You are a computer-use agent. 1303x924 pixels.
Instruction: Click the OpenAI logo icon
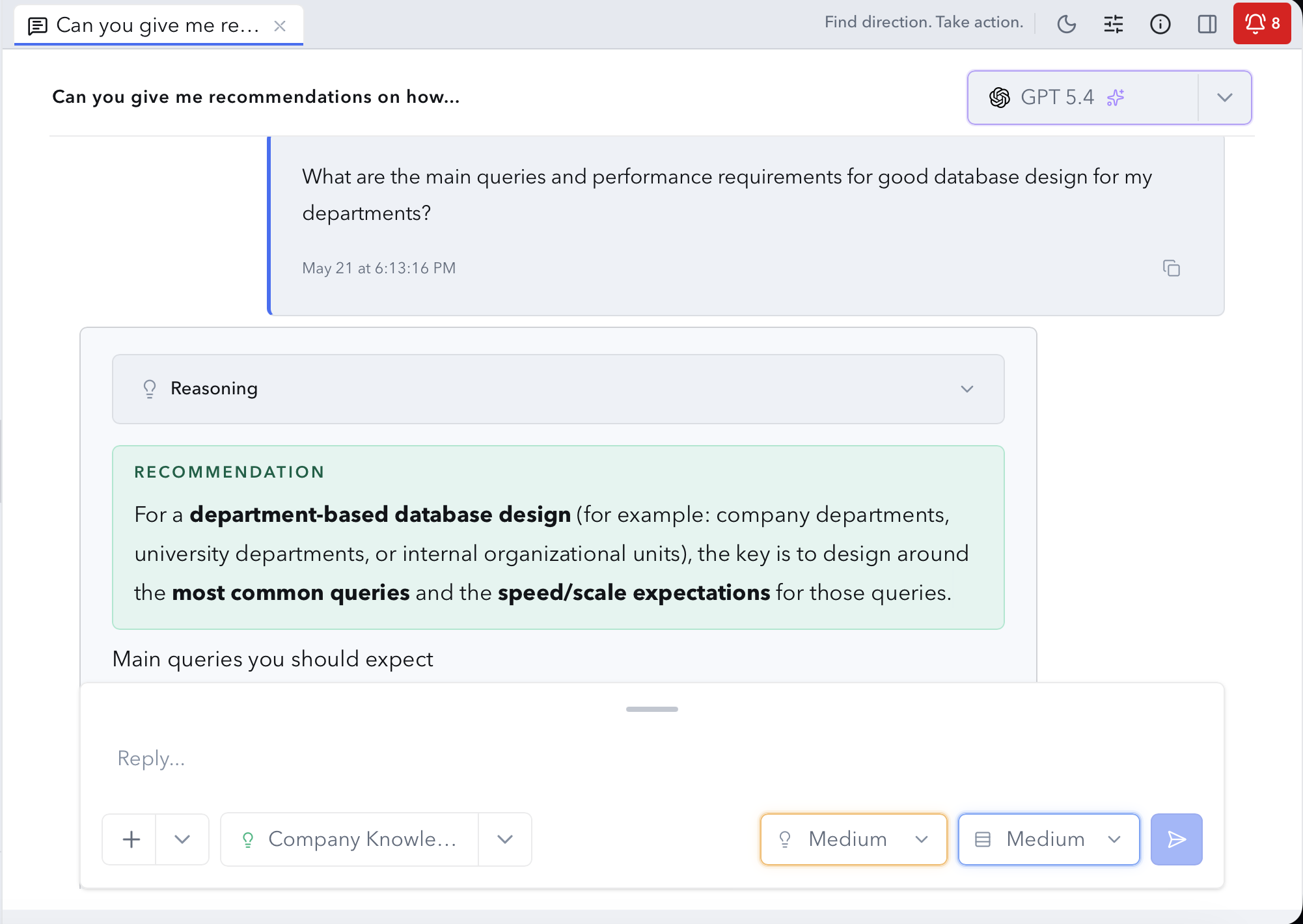(x=1000, y=98)
